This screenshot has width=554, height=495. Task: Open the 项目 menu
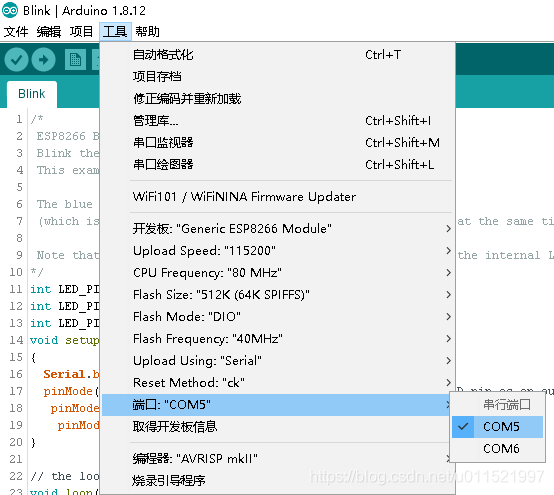[x=82, y=31]
